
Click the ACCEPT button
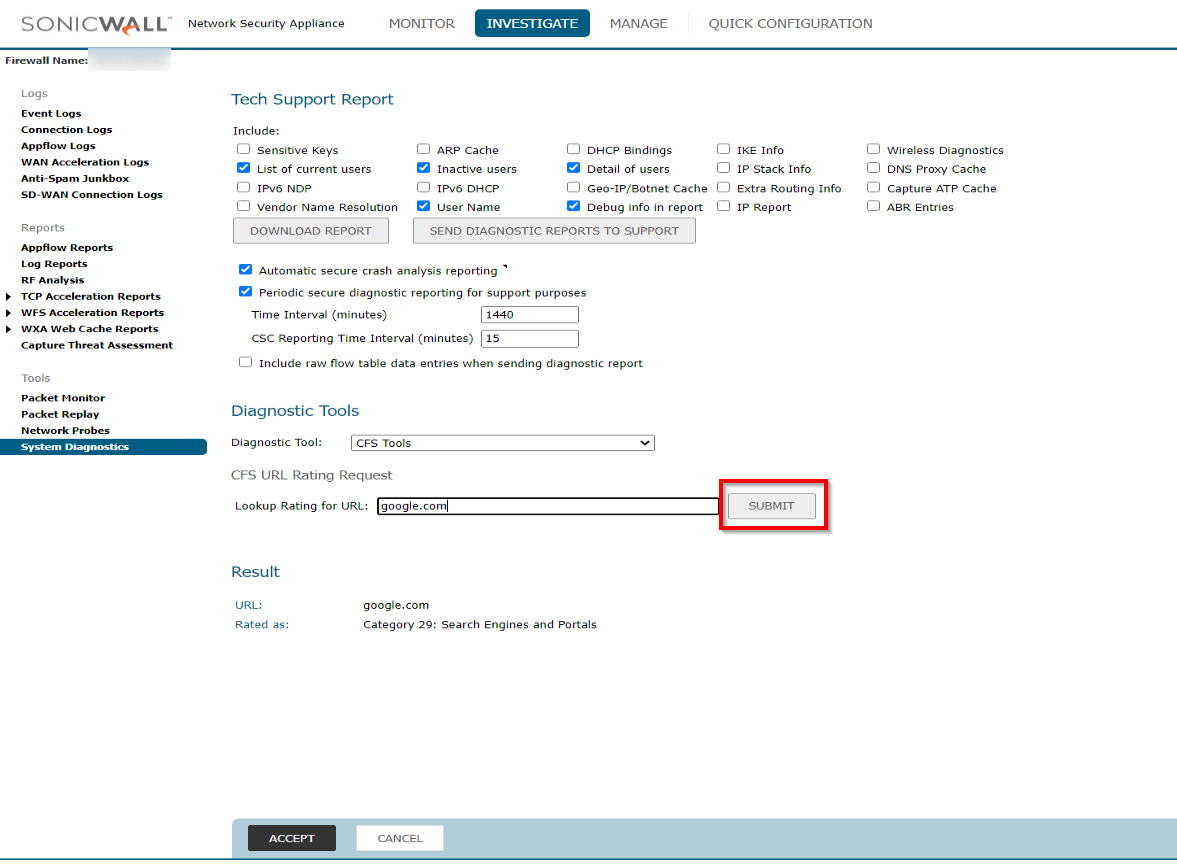click(x=291, y=838)
